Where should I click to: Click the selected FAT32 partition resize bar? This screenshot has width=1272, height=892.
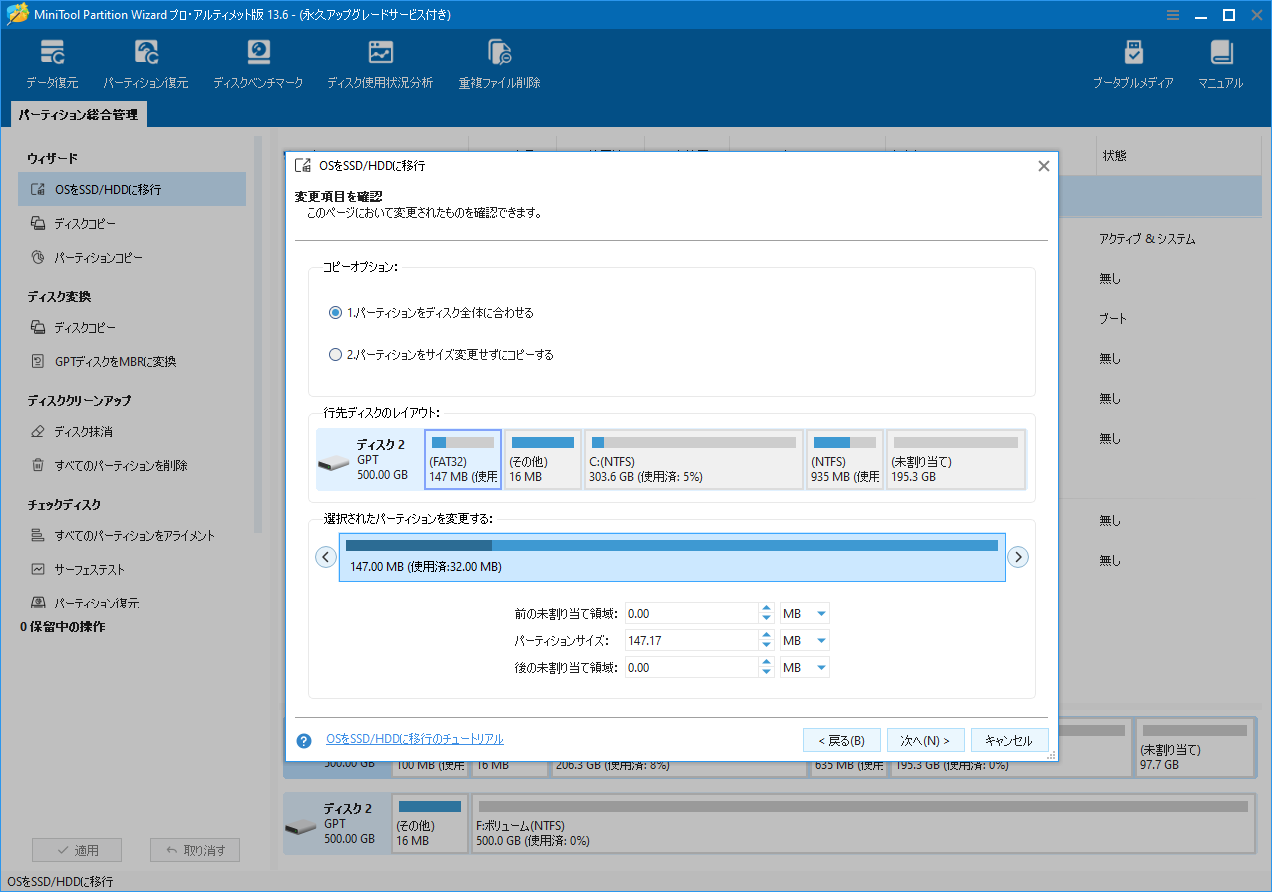pos(672,556)
